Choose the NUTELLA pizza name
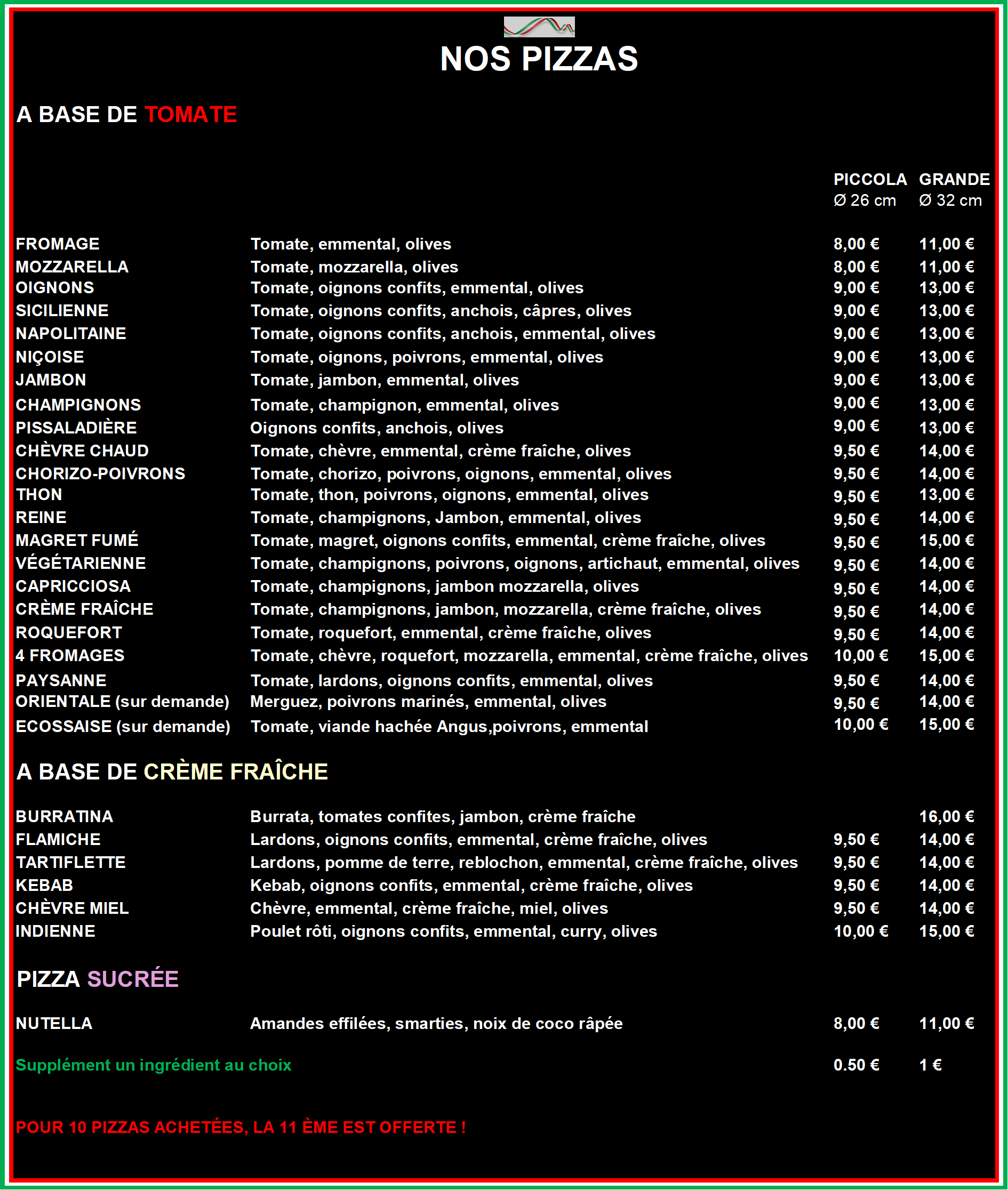 [x=54, y=1023]
